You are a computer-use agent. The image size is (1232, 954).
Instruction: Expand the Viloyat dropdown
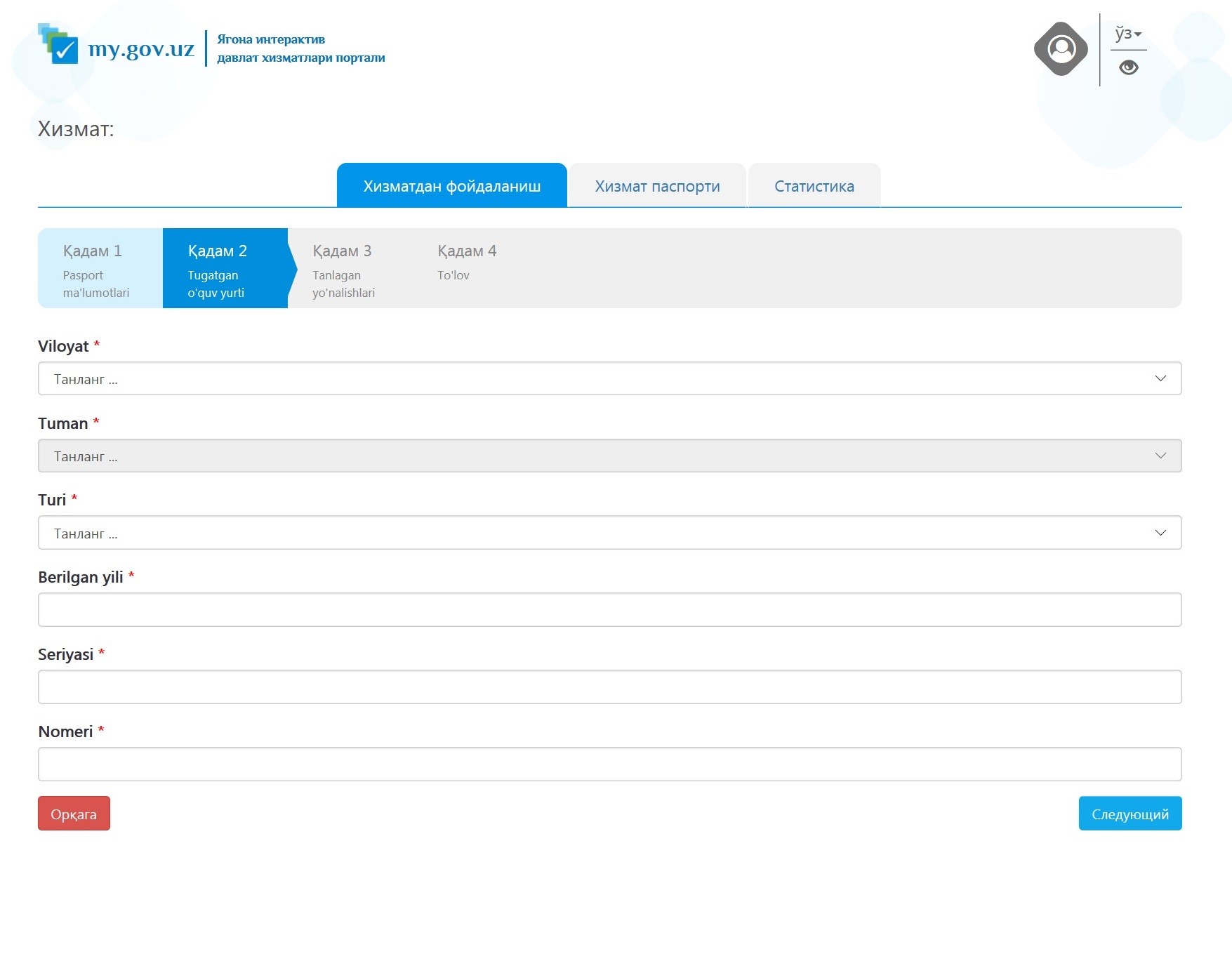(609, 379)
